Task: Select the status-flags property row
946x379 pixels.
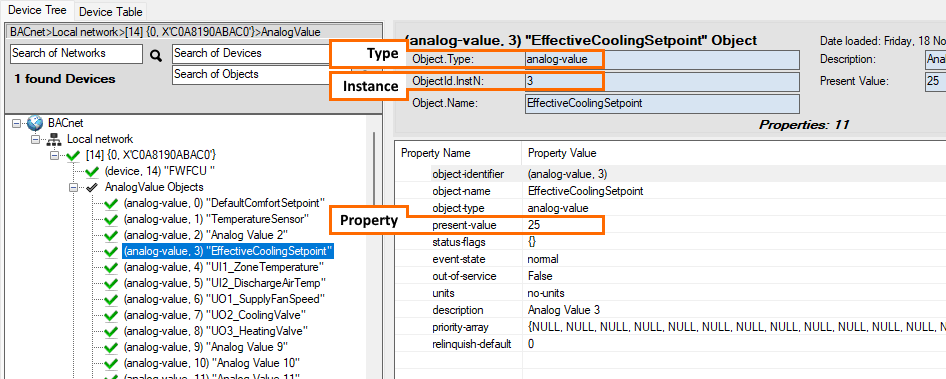Action: click(x=670, y=242)
